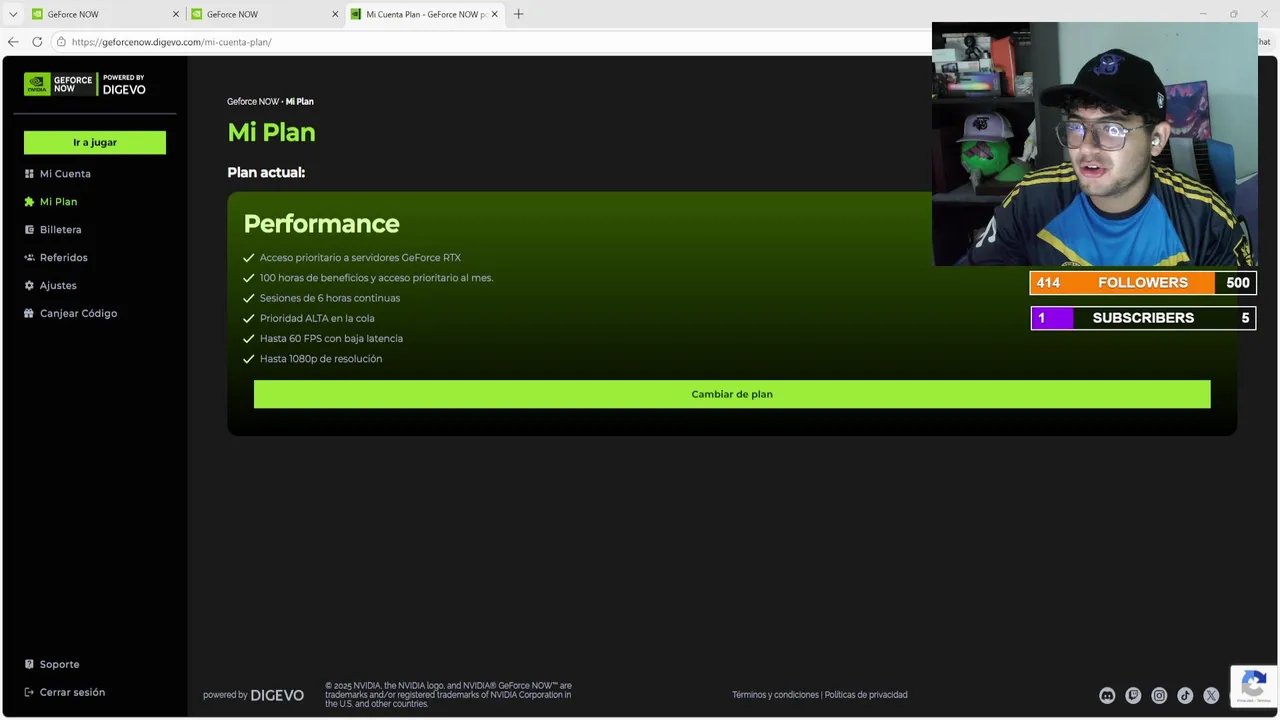Open the browser tab search dropdown
Viewport: 1280px width, 720px height.
(x=13, y=14)
